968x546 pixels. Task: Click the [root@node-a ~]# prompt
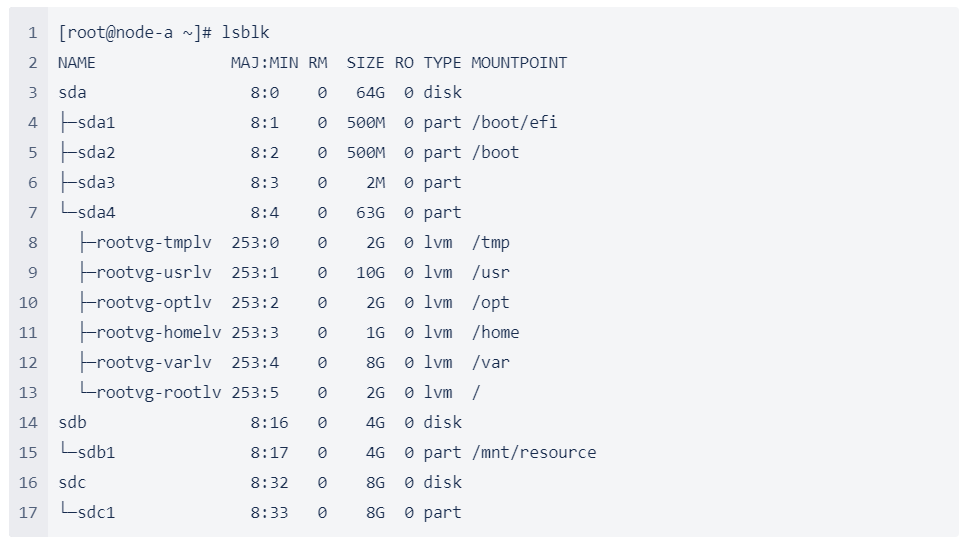(x=135, y=33)
